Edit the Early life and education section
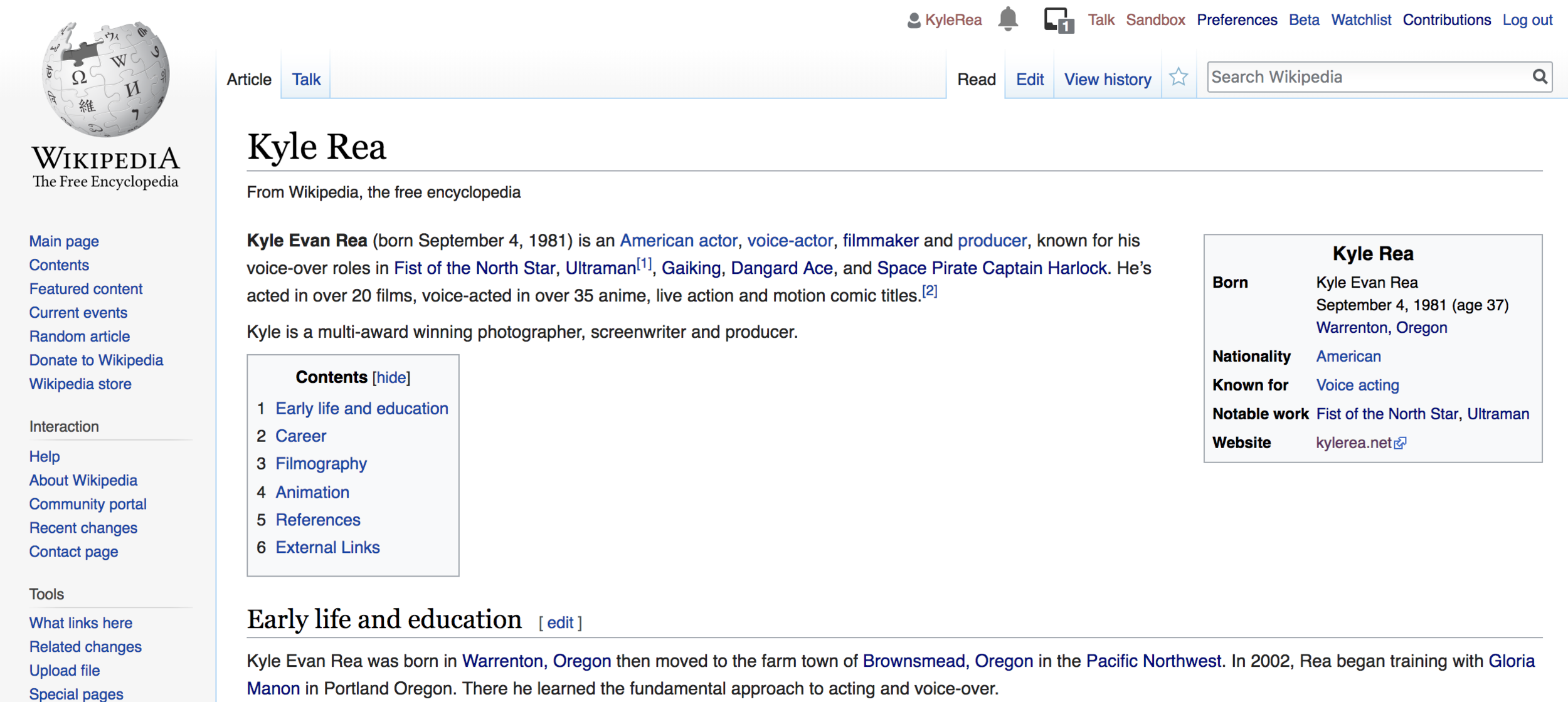The height and width of the screenshot is (702, 1568). (x=559, y=622)
